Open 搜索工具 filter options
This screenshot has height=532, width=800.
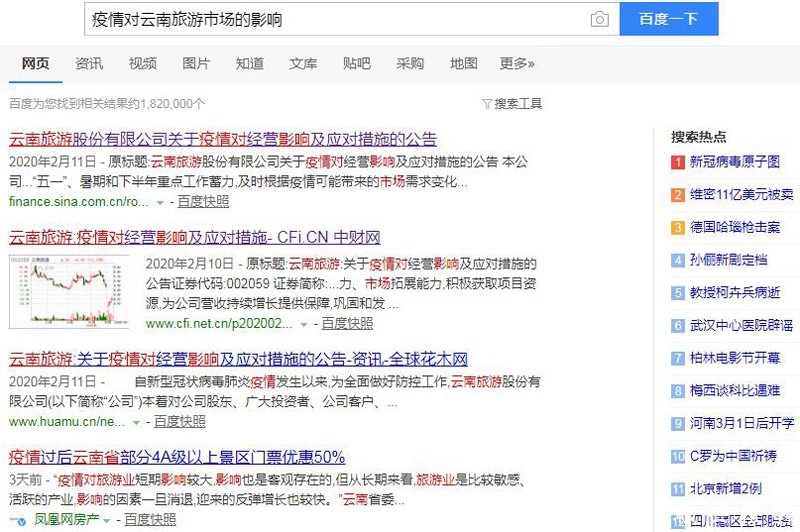[512, 104]
